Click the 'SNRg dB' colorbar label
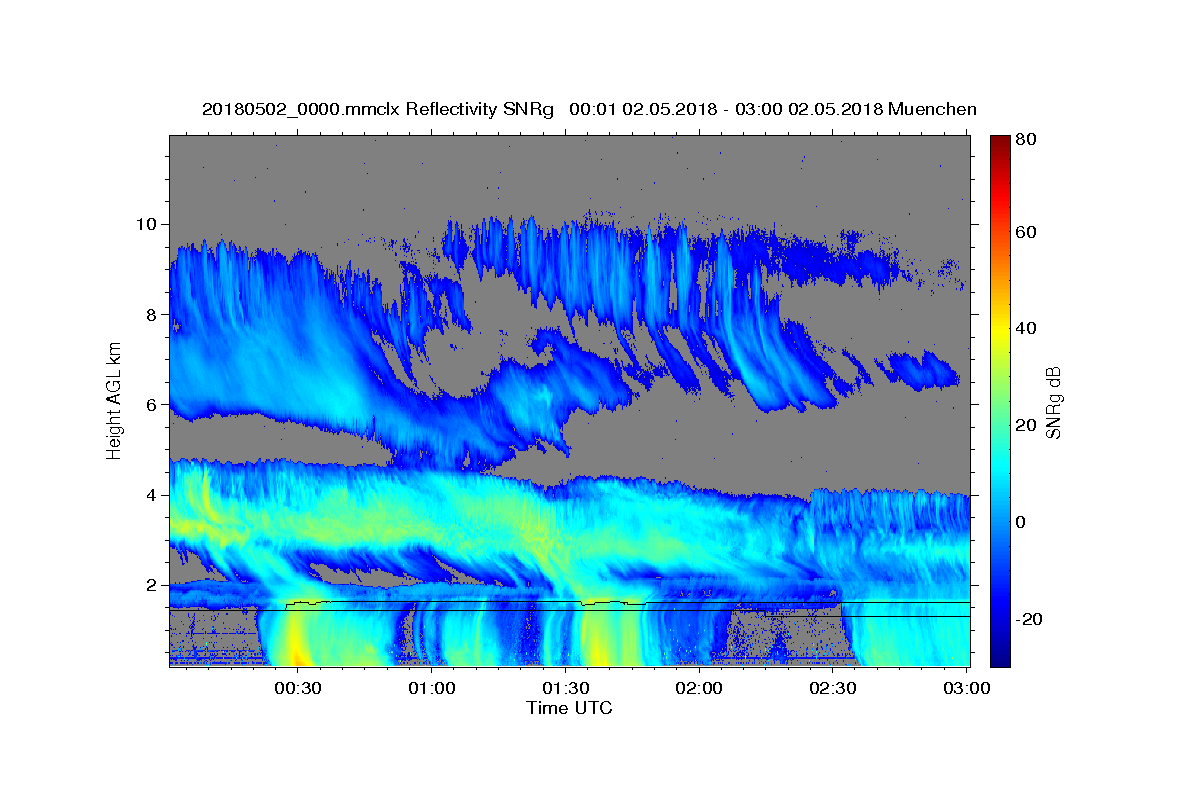1200x800 pixels. click(1054, 403)
